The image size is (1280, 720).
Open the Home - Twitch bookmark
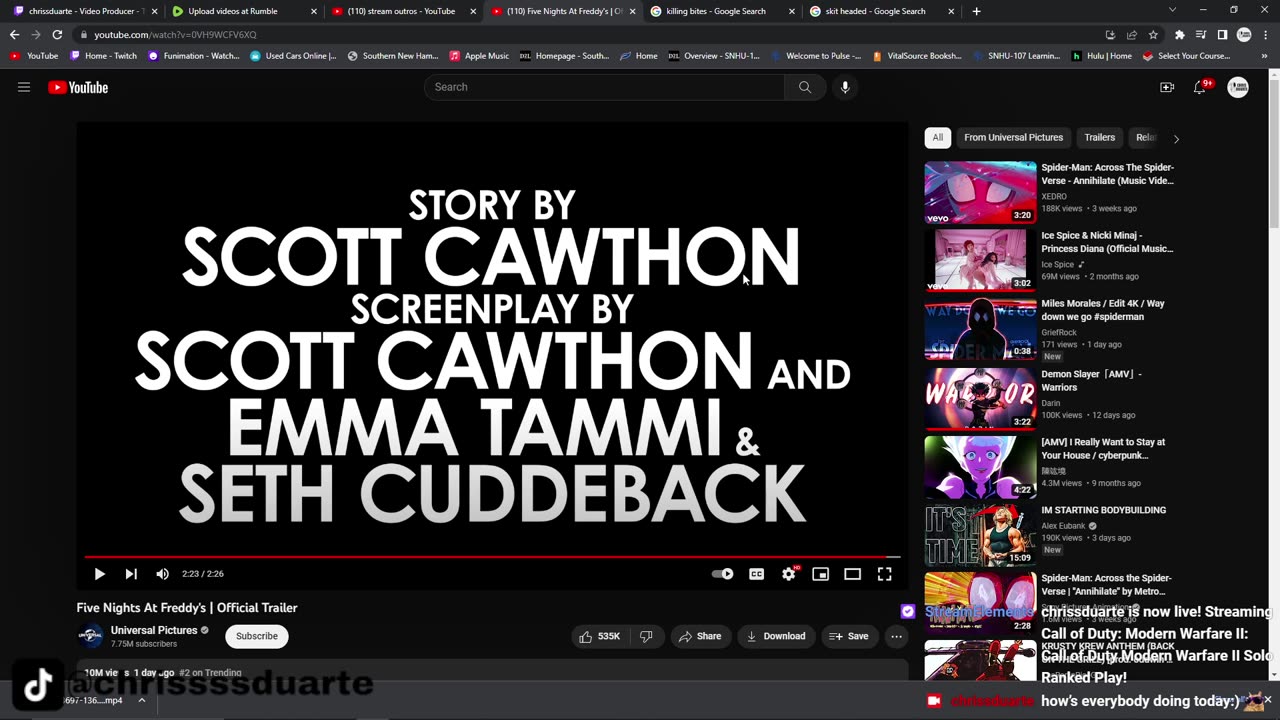(103, 56)
